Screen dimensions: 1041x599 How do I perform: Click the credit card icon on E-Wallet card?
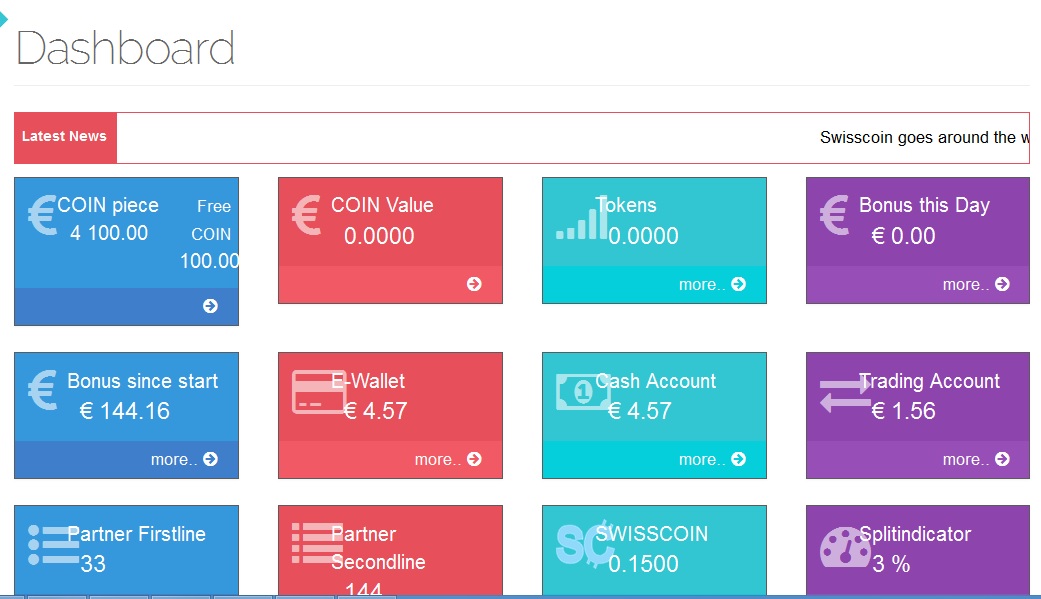pos(319,392)
